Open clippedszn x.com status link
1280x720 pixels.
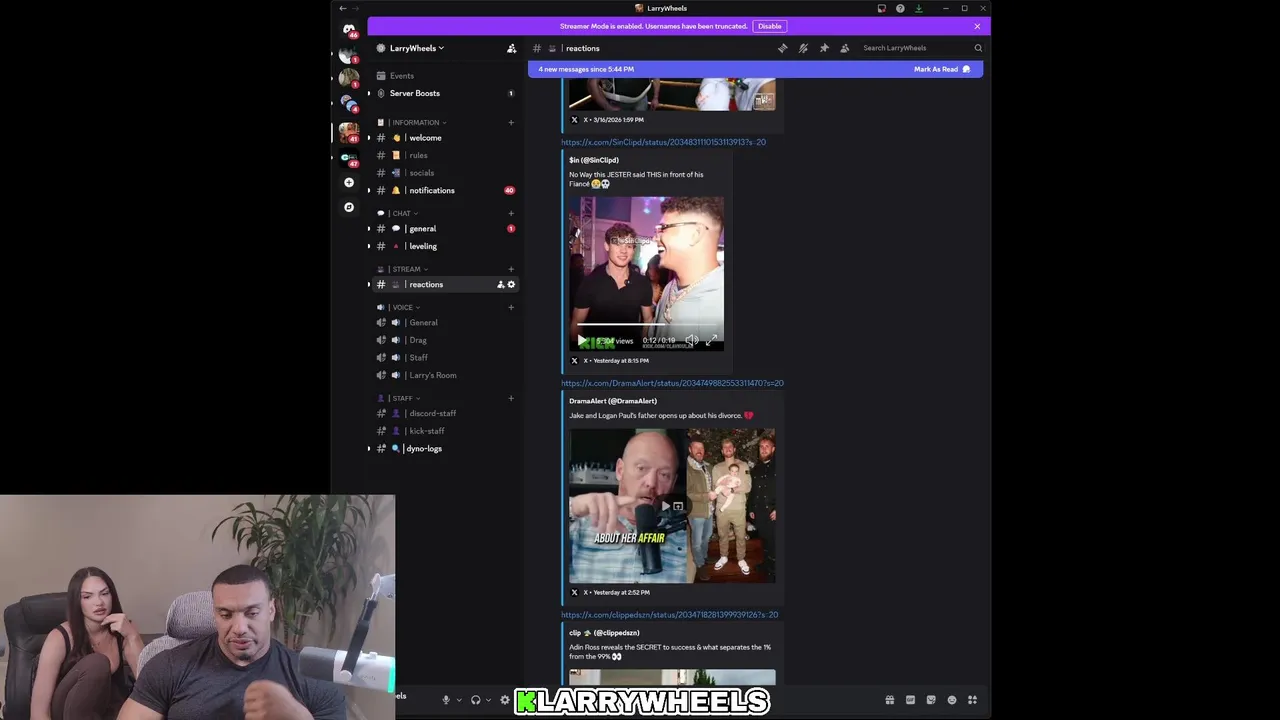(669, 615)
